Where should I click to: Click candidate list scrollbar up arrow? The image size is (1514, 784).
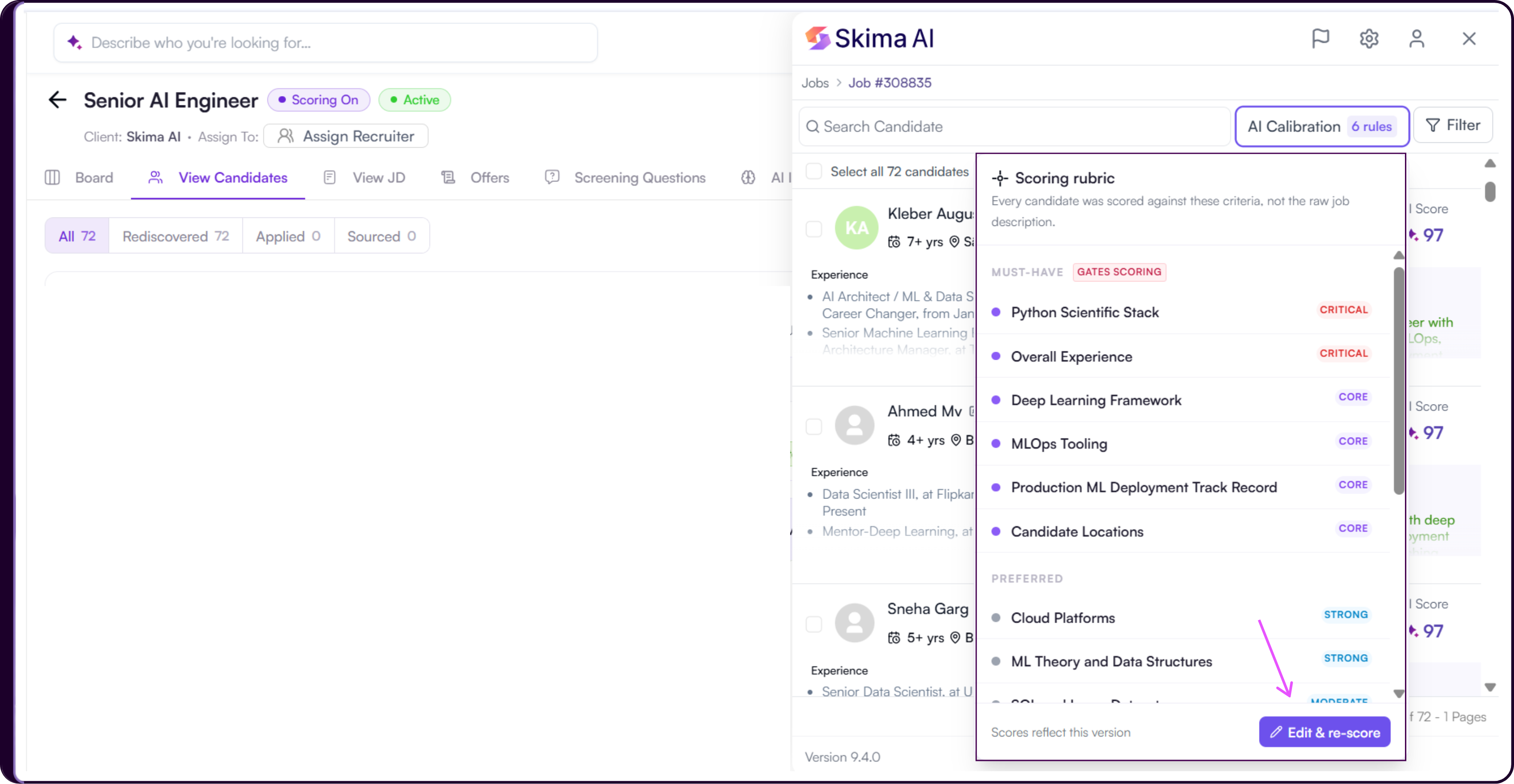tap(1490, 163)
